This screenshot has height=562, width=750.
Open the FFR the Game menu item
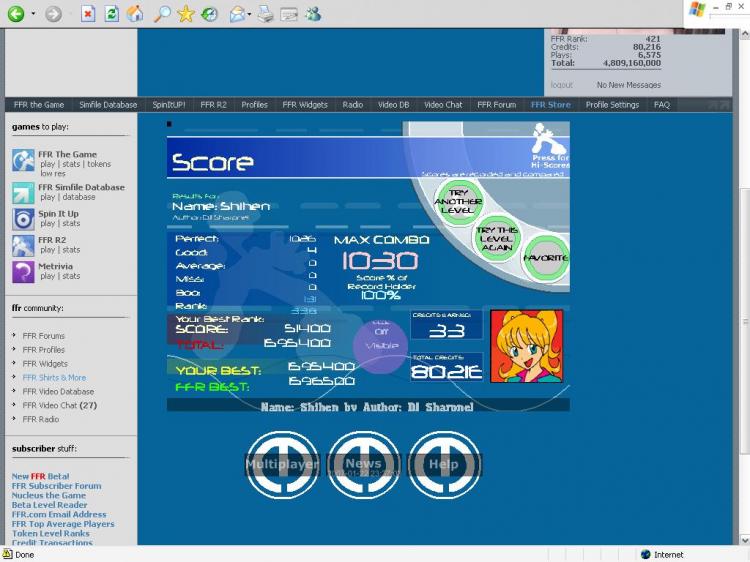[x=39, y=105]
